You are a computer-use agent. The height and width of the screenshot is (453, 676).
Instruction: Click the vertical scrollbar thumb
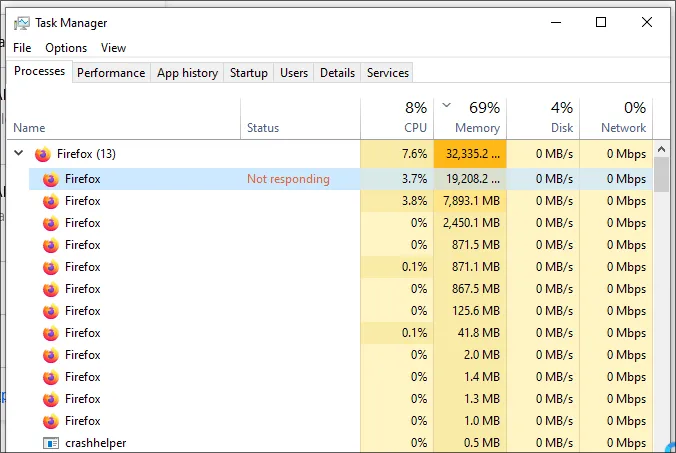[x=661, y=175]
